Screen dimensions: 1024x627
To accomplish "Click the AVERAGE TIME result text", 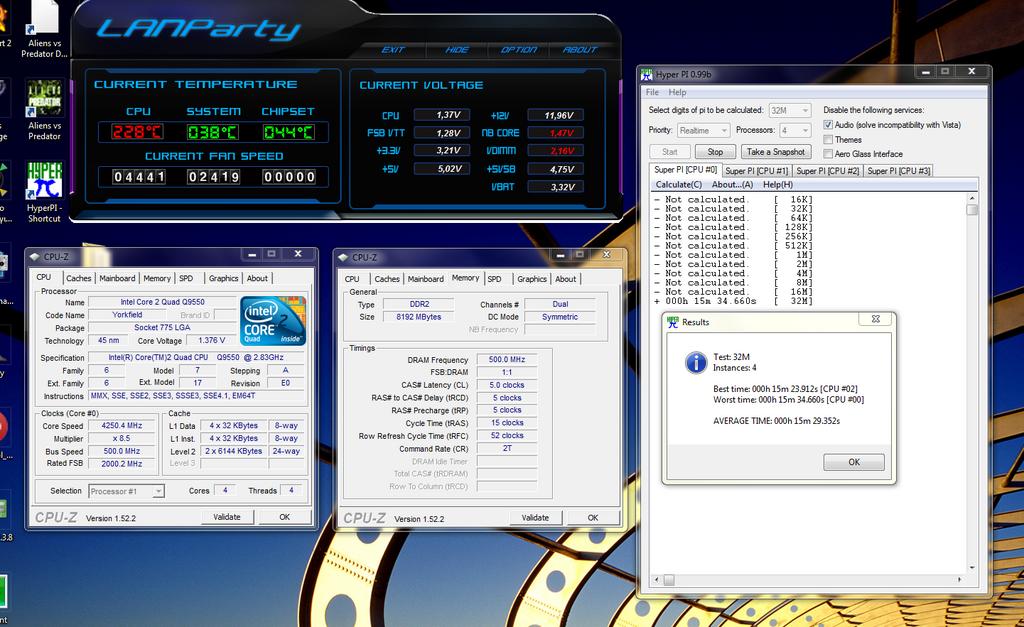I will click(776, 421).
